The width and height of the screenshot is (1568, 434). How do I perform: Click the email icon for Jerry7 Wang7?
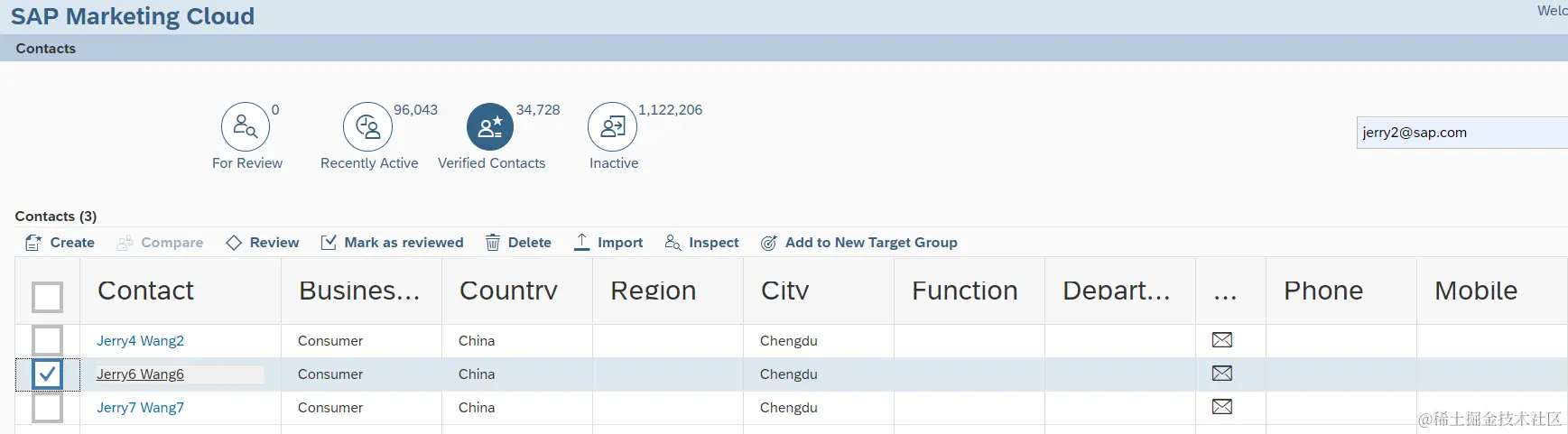pyautogui.click(x=1222, y=407)
